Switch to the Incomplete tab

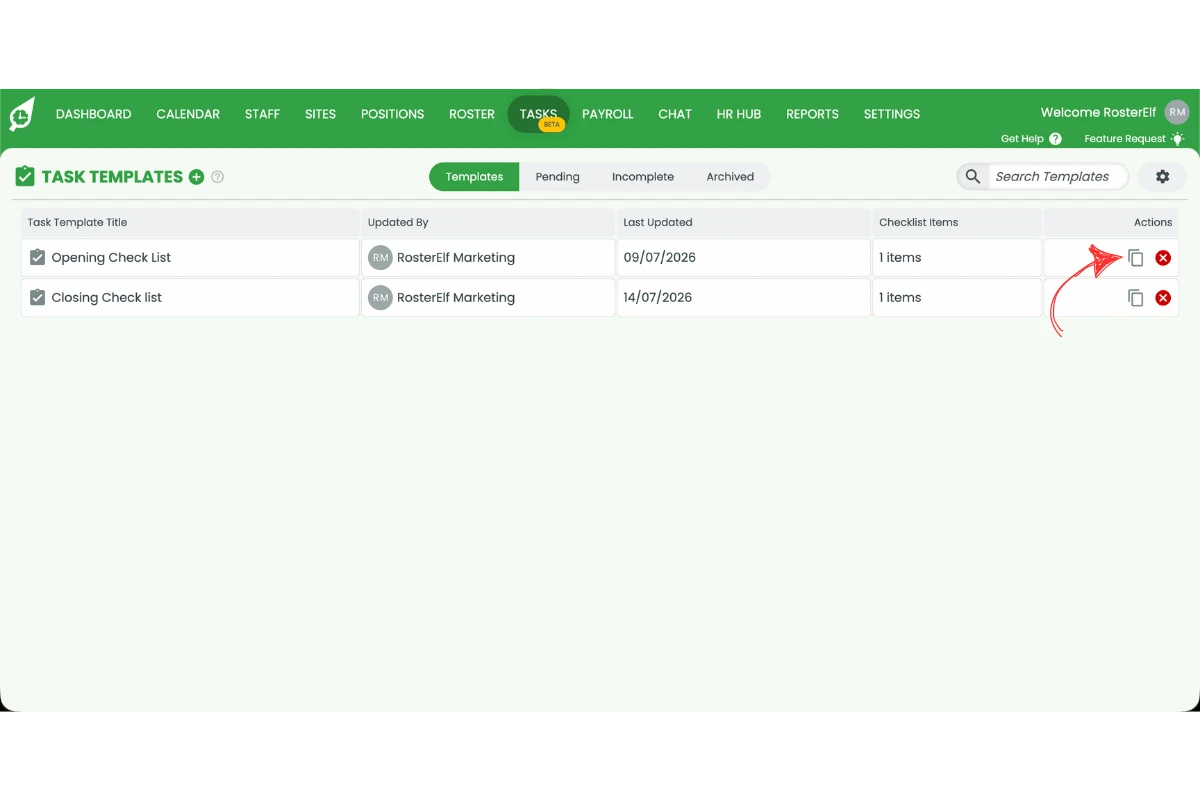(643, 177)
